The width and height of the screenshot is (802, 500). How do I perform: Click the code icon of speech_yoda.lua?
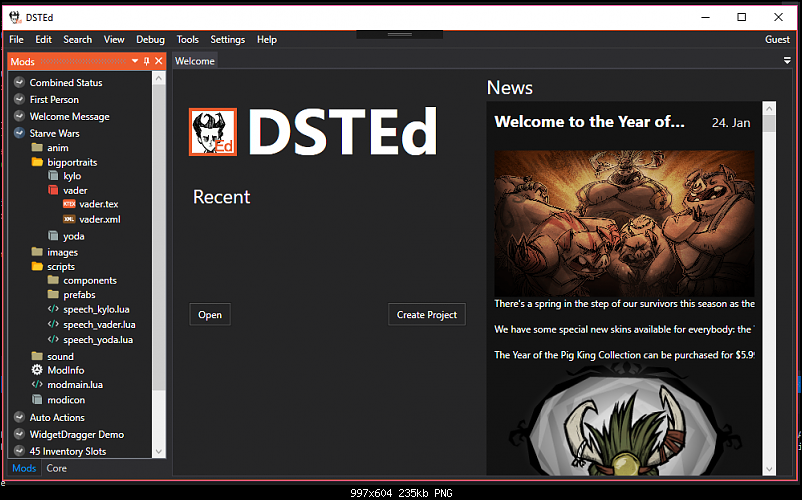[x=53, y=339]
